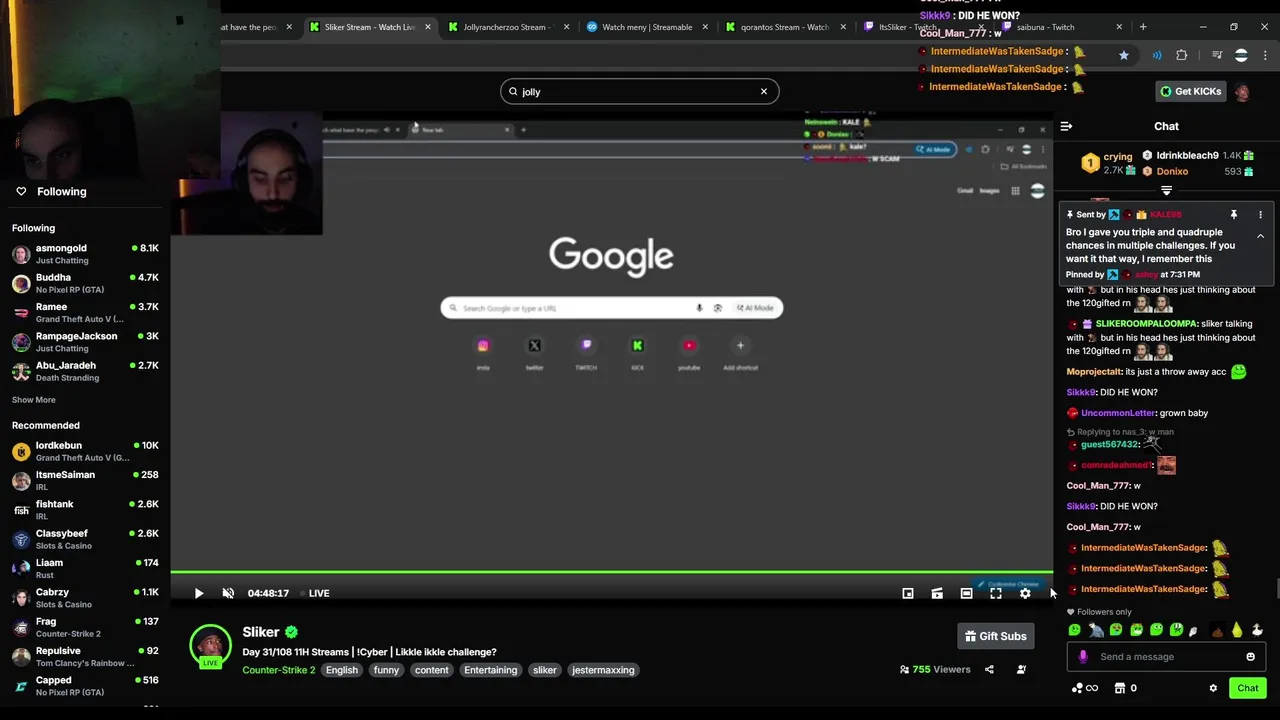Open Buddha channel in sidebar
The image size is (1280, 720).
click(85, 283)
